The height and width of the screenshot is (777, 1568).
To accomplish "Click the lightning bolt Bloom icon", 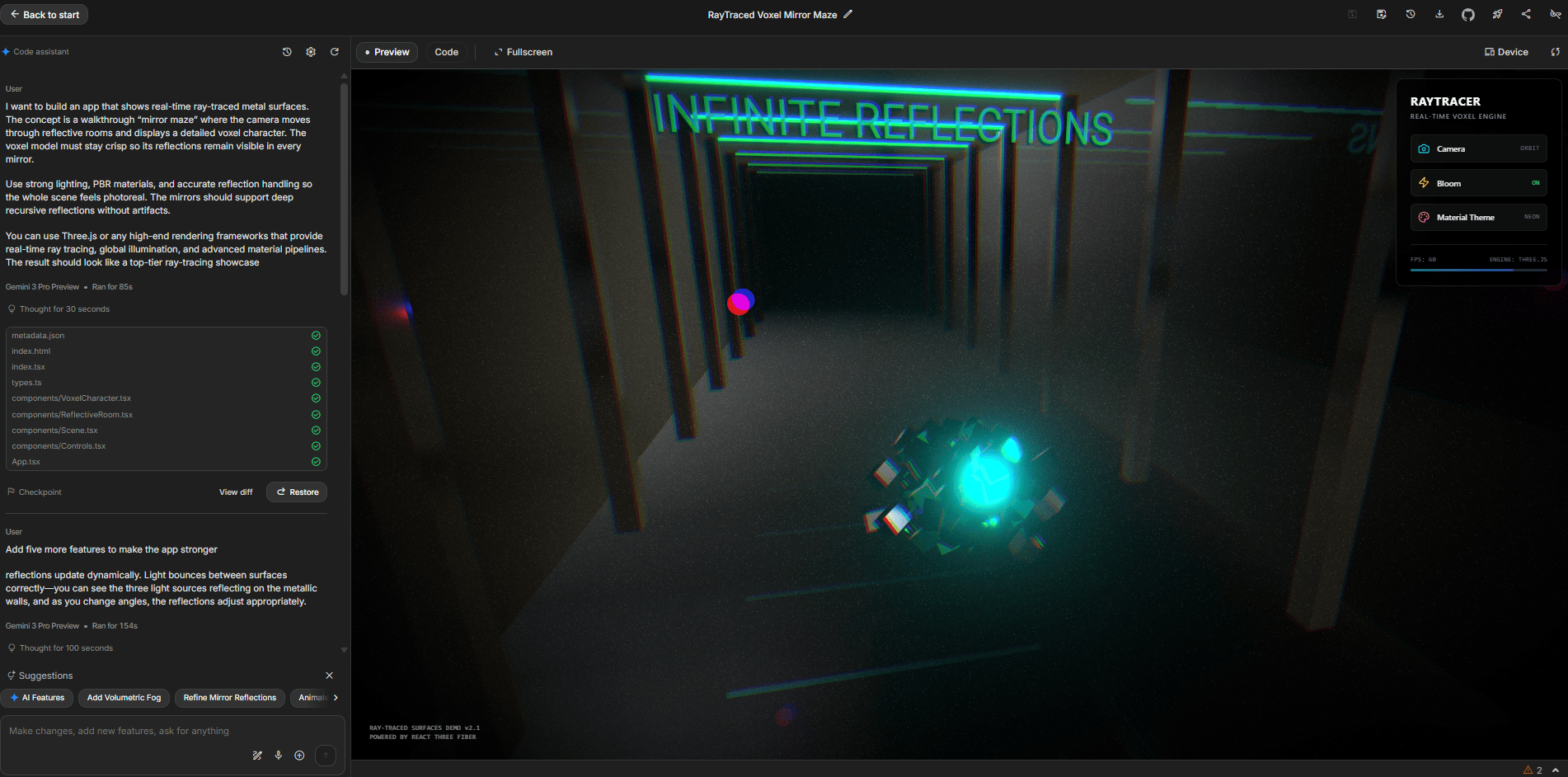I will [1424, 183].
